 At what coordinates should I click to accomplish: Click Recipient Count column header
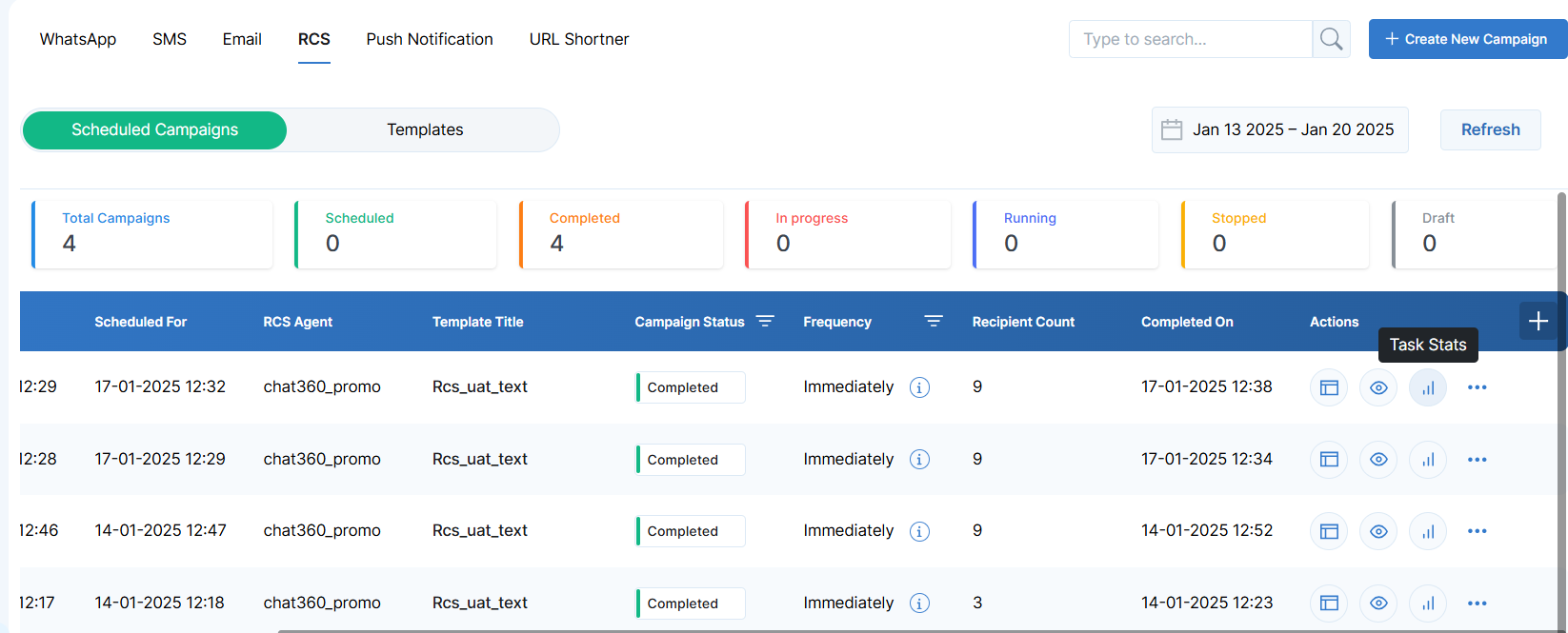point(1023,322)
